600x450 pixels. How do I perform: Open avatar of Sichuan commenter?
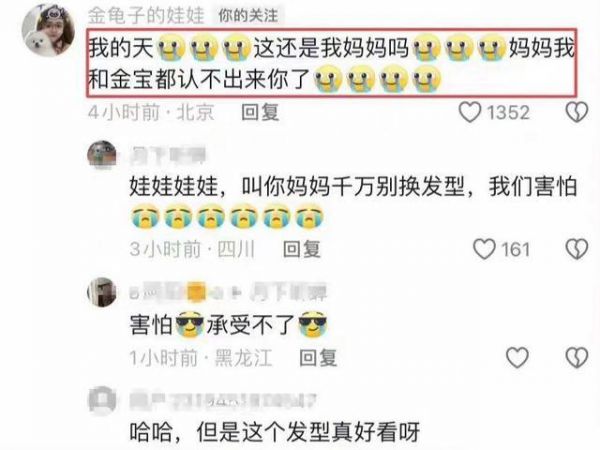(102, 155)
